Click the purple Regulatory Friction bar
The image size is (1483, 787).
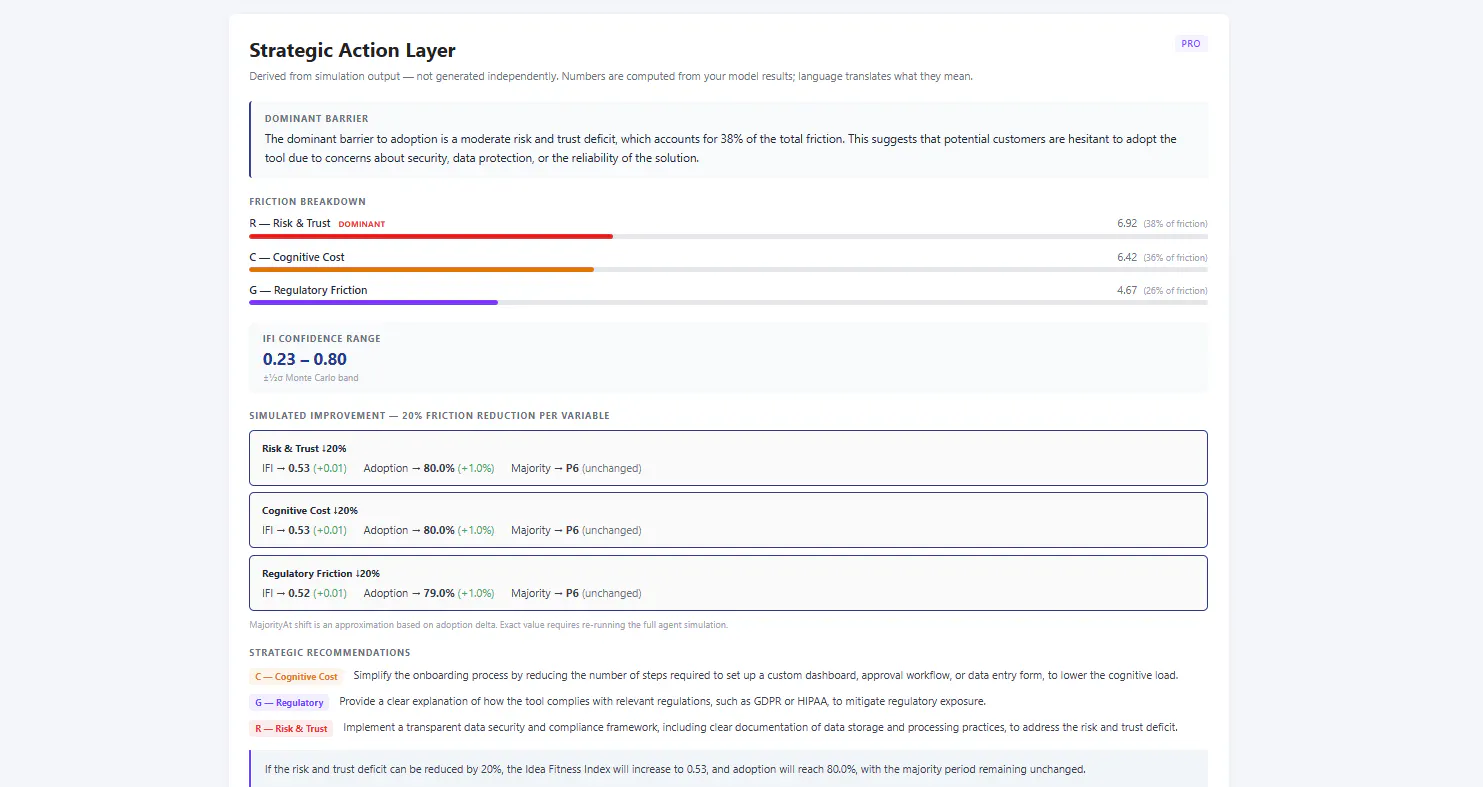coord(373,302)
